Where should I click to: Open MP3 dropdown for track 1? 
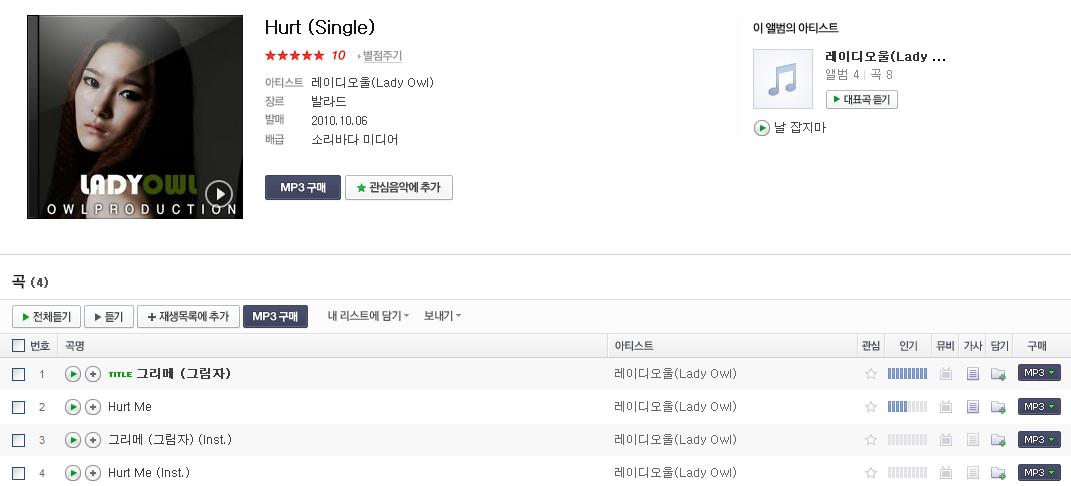pyautogui.click(x=1039, y=373)
